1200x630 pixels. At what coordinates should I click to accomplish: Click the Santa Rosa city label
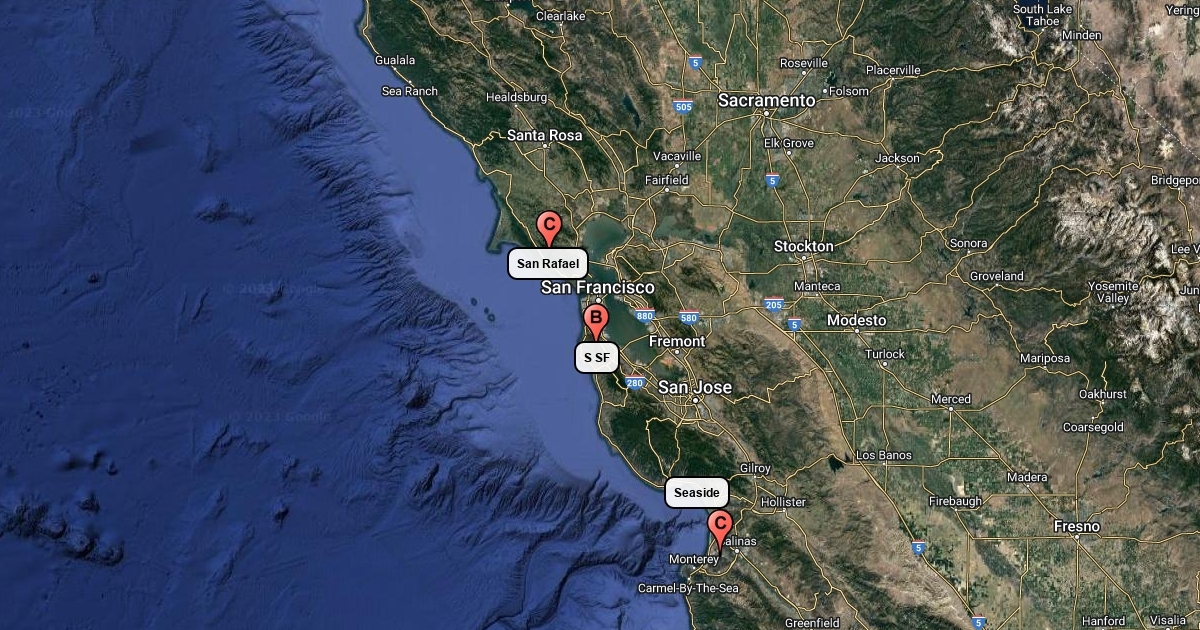(545, 135)
